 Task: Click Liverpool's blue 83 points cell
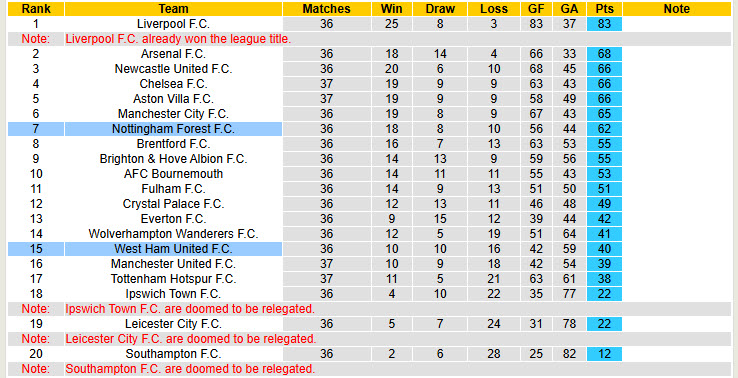(604, 24)
